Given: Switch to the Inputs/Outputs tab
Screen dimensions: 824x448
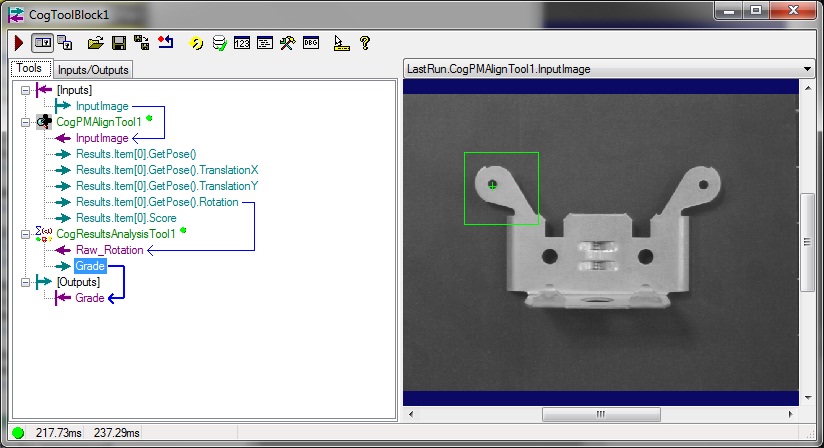Looking at the screenshot, I should (93, 70).
